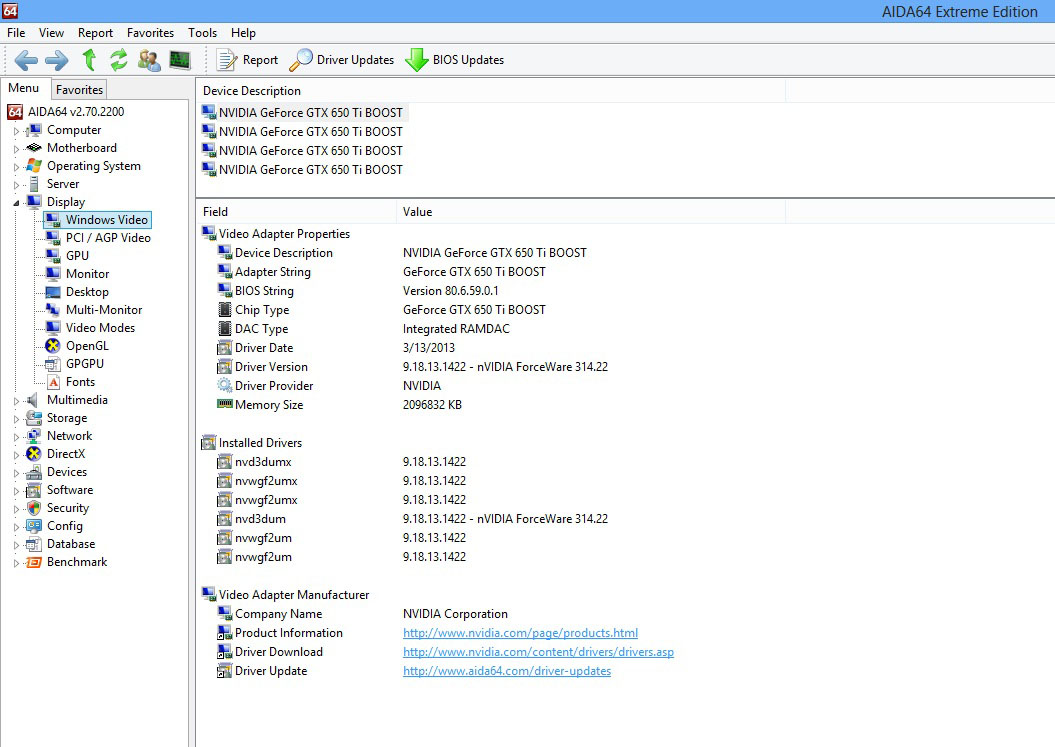The height and width of the screenshot is (747, 1055).
Task: Open the users manager toolbar icon
Action: point(149,60)
